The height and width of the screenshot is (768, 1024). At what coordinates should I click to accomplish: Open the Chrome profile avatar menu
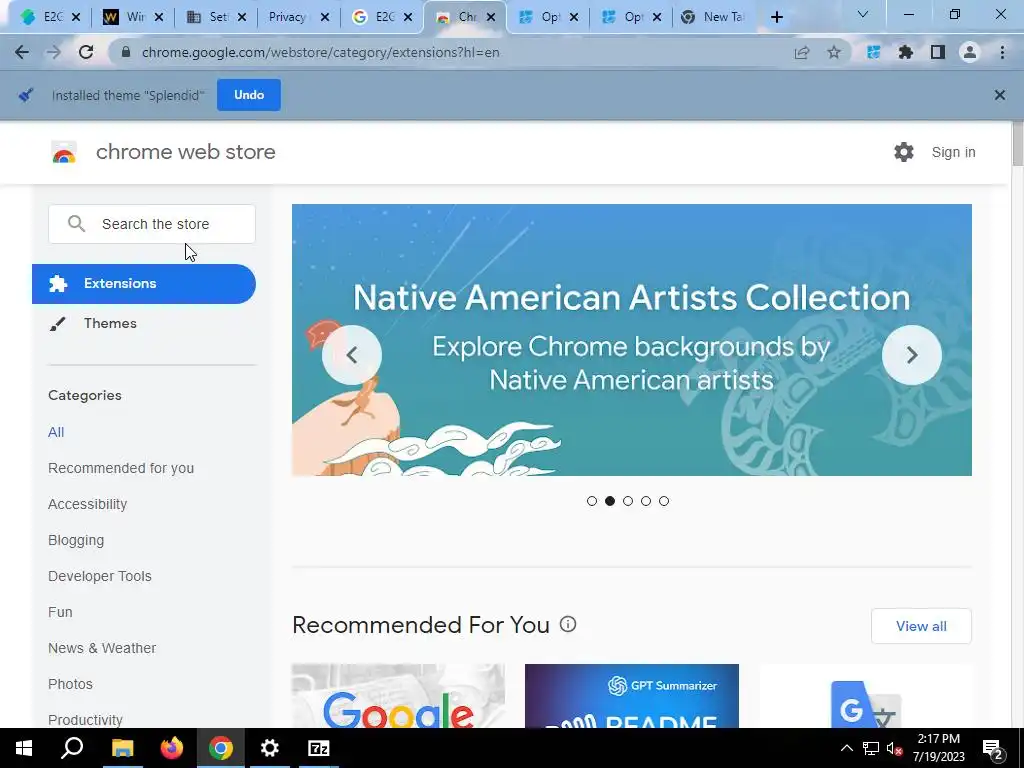tap(970, 52)
